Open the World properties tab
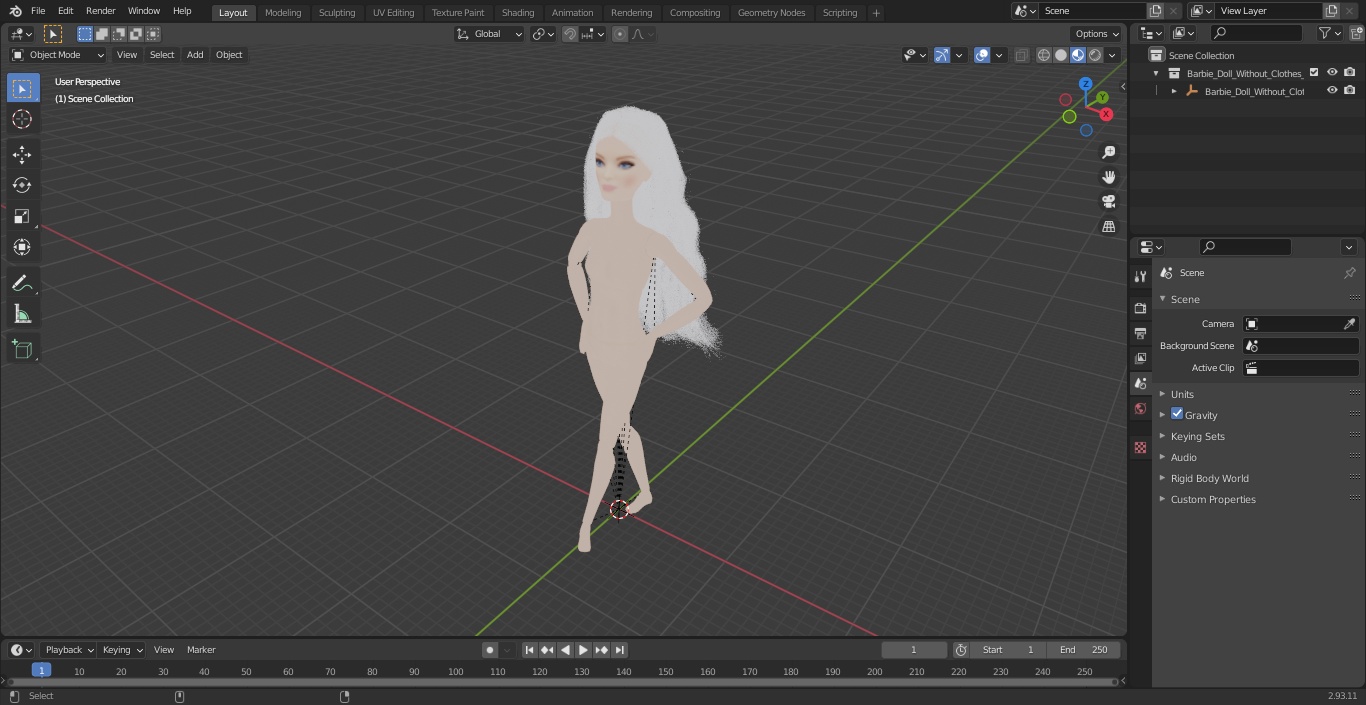The image size is (1366, 705). 1140,409
